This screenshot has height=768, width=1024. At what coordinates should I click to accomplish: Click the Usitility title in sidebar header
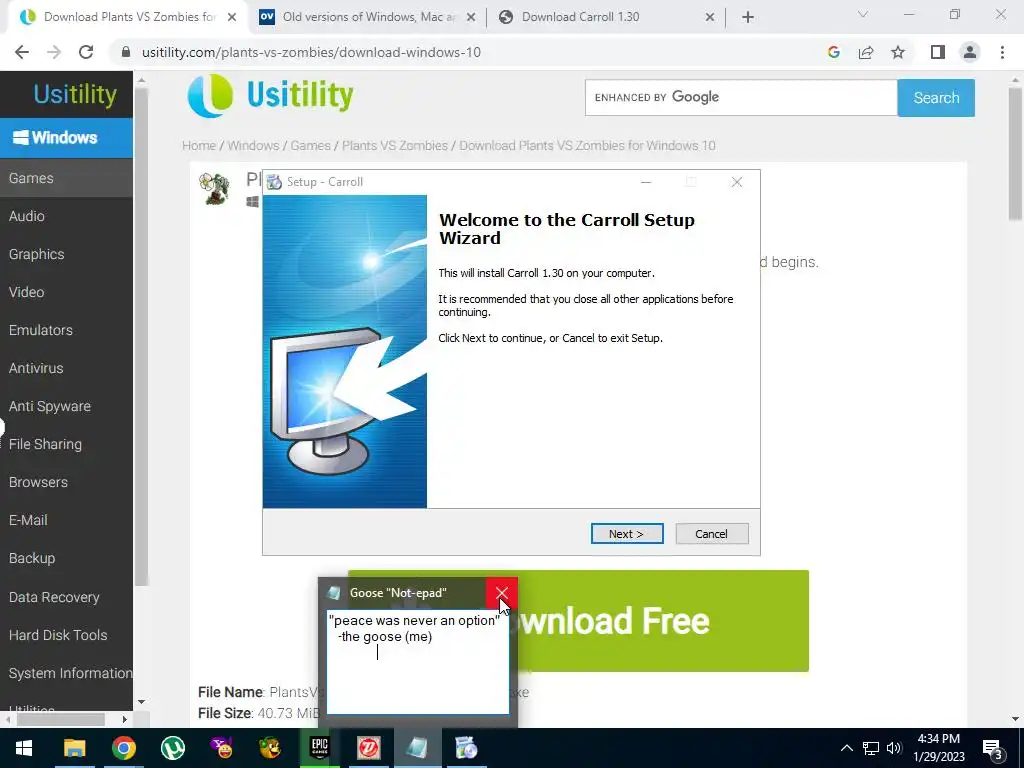point(75,94)
